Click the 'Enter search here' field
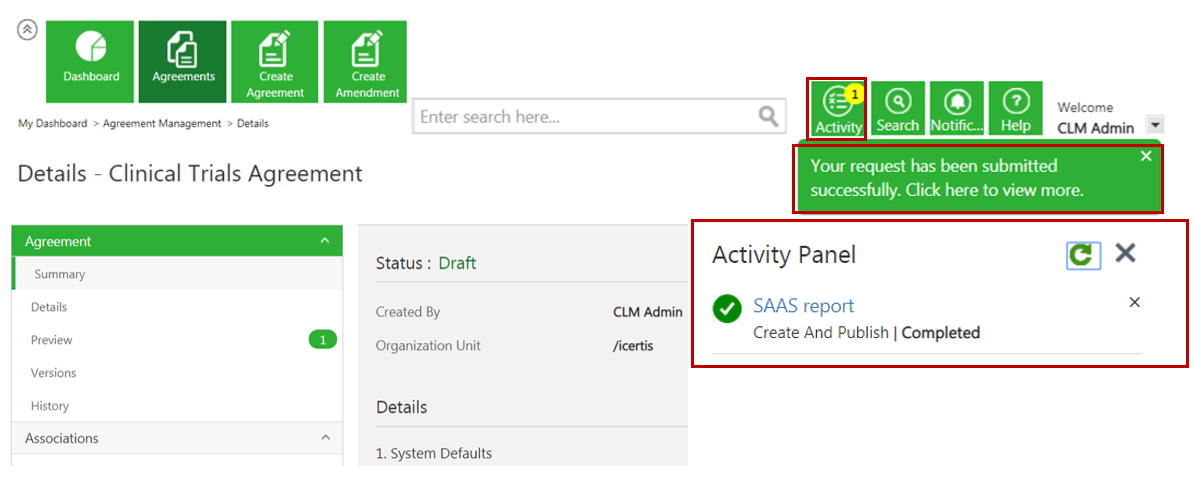The width and height of the screenshot is (1197, 481). click(585, 117)
